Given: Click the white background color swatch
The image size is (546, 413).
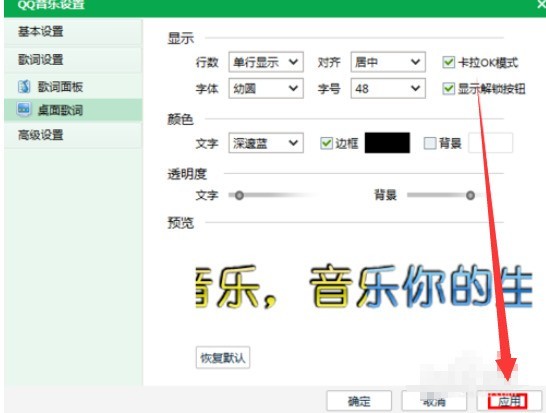Looking at the screenshot, I should (x=491, y=143).
